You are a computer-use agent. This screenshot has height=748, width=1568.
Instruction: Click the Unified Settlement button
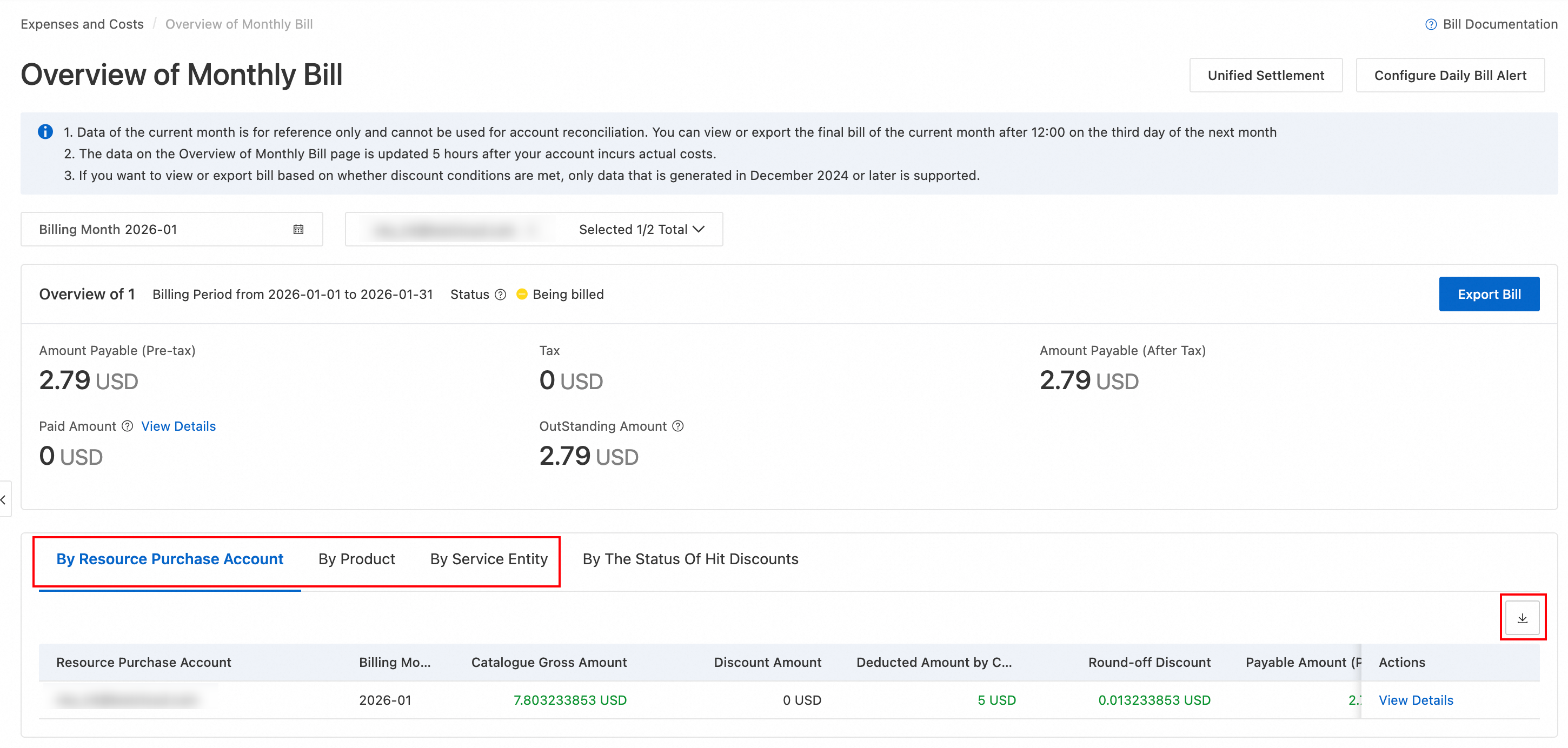pyautogui.click(x=1265, y=76)
